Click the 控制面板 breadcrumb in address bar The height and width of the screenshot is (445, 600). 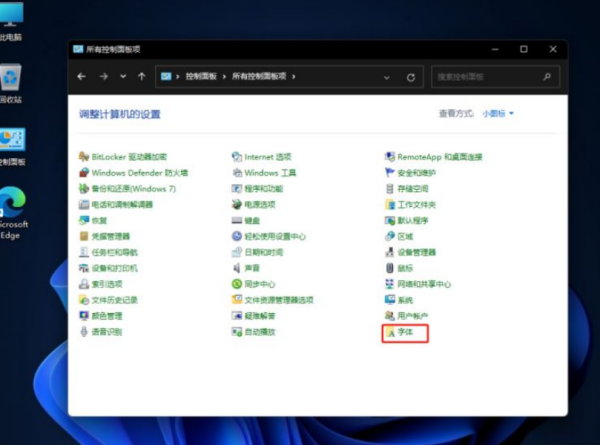coord(200,76)
